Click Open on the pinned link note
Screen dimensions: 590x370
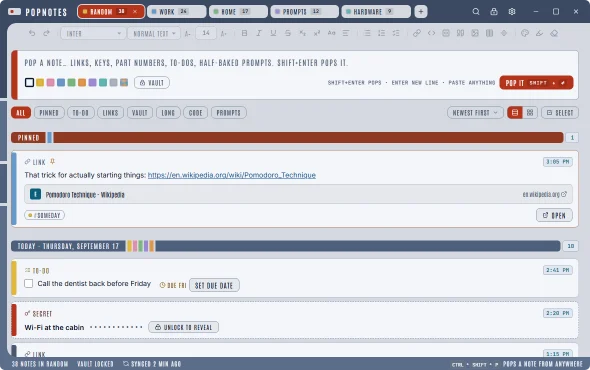coord(554,215)
